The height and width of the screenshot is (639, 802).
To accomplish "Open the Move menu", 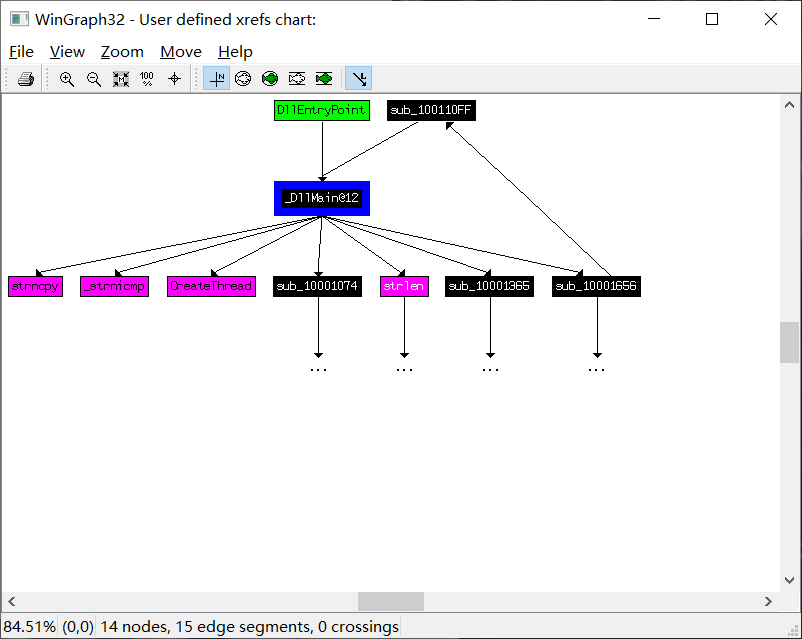I will [180, 51].
